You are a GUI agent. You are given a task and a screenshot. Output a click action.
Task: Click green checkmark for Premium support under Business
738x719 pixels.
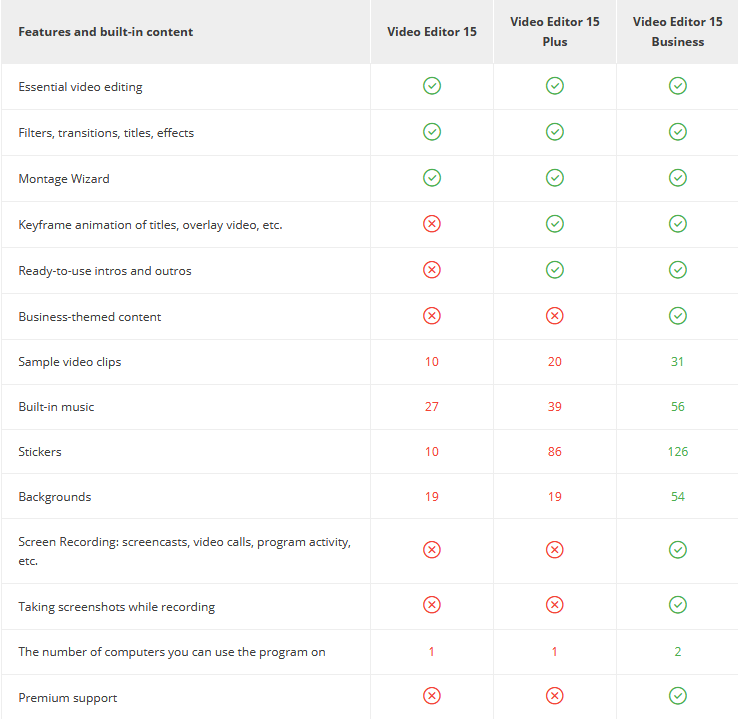pos(677,696)
